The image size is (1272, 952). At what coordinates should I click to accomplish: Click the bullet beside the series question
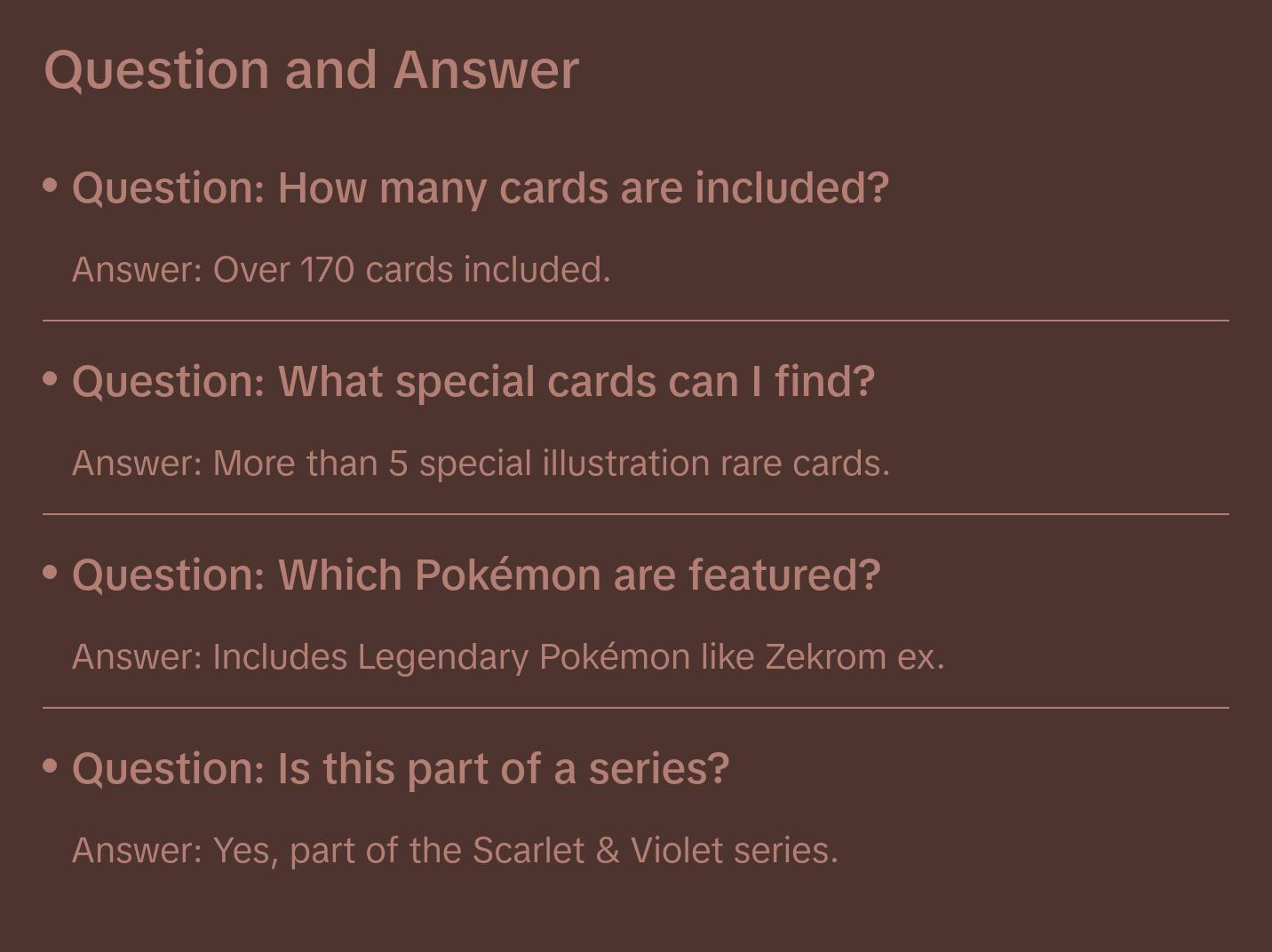click(51, 766)
